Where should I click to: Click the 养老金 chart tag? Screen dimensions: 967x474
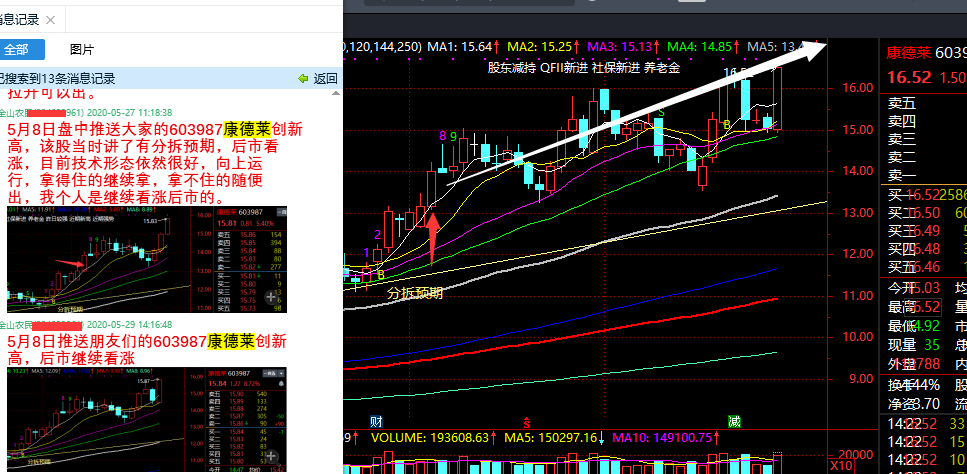[662, 68]
